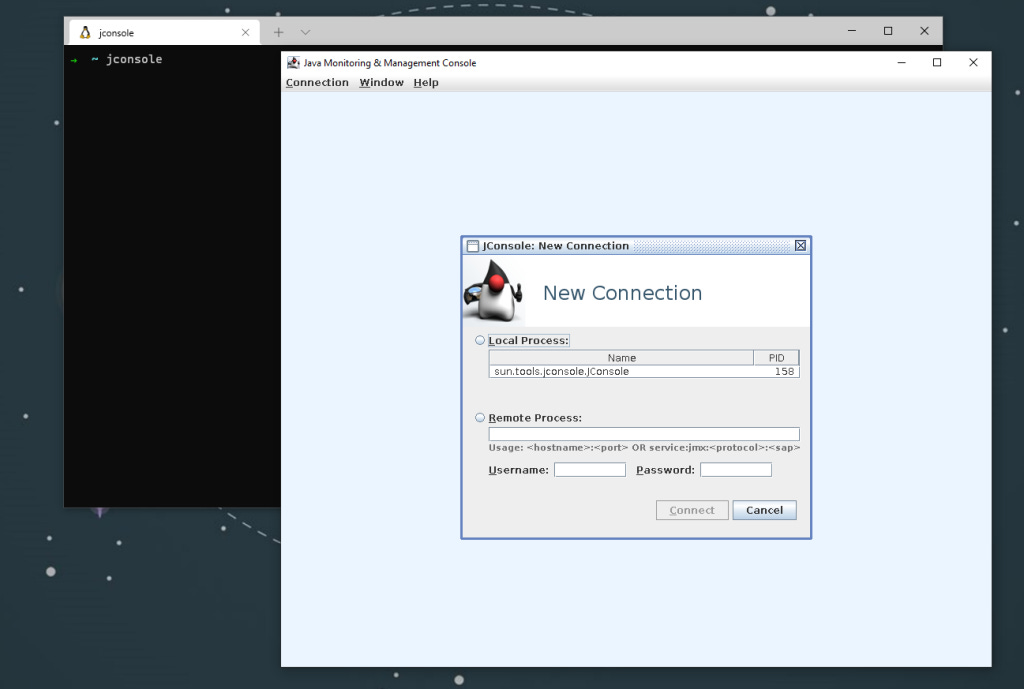1024x689 pixels.
Task: Click the Java icon in console title bar
Action: point(293,63)
